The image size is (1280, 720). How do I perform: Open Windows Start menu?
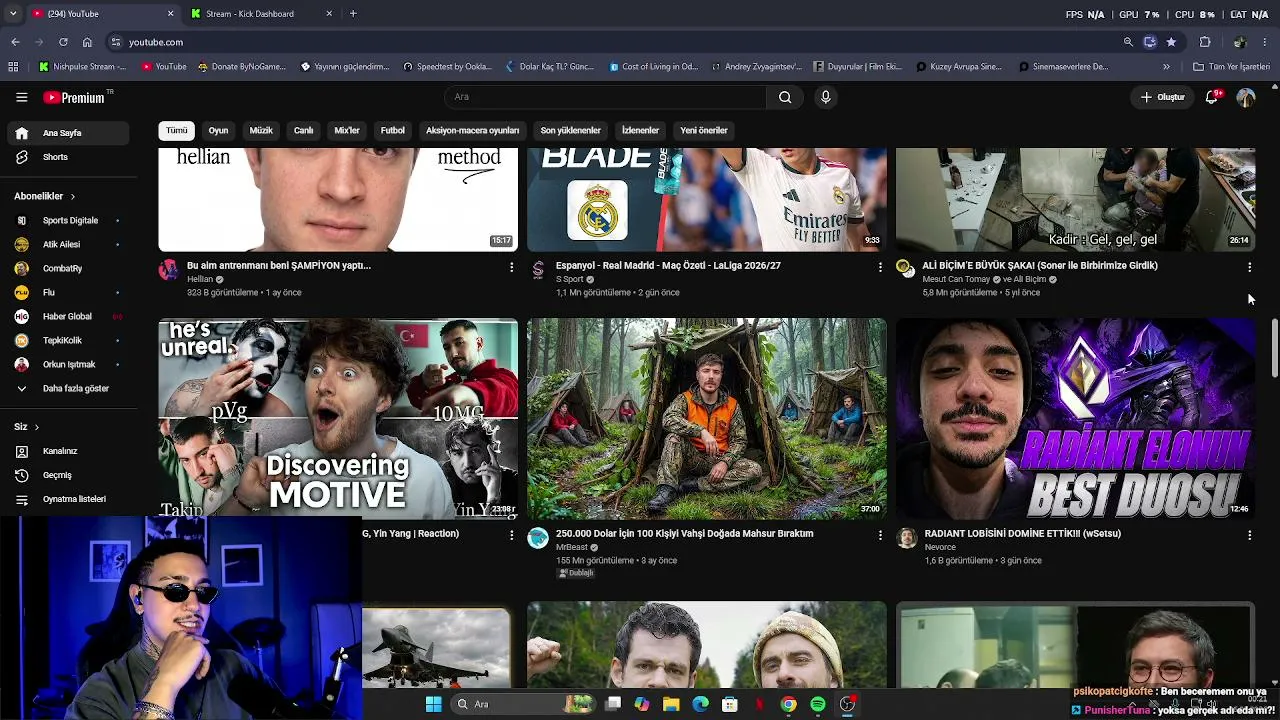point(433,704)
